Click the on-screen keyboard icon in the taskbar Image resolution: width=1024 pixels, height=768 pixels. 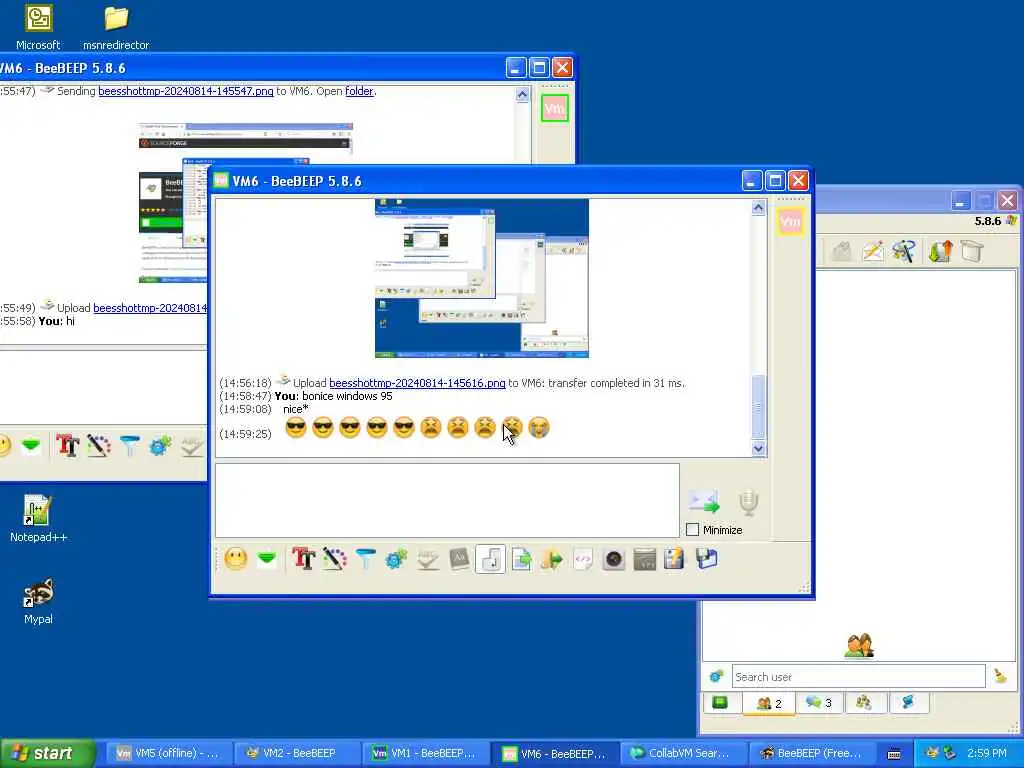894,754
